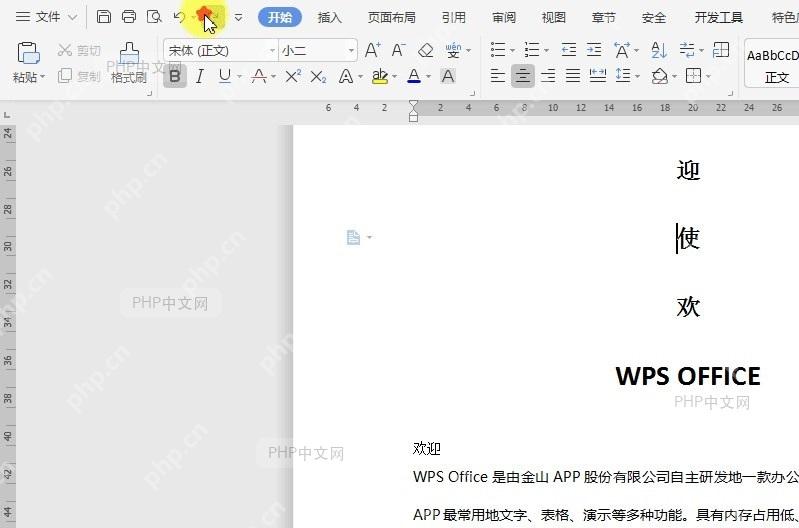
Task: Expand the font color dropdown arrow
Action: click(428, 77)
